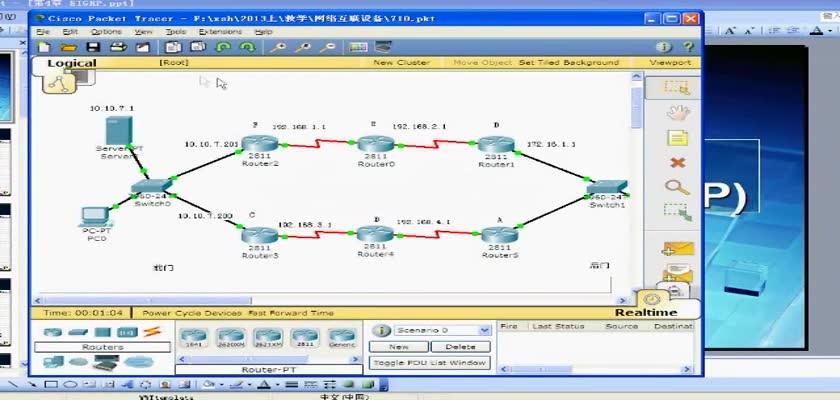Pick the Add Complex PDU tool
The height and width of the screenshot is (400, 840).
(678, 273)
